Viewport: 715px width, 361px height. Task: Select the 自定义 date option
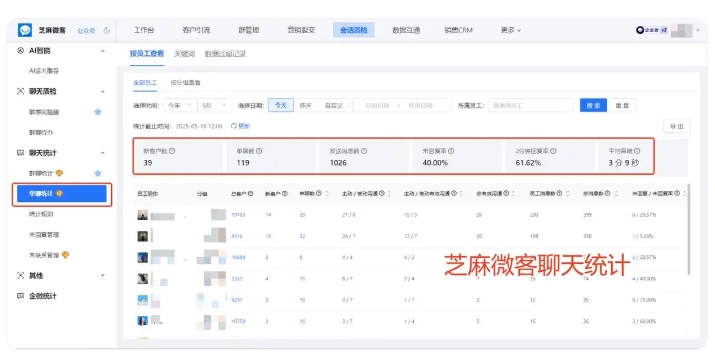pos(334,105)
